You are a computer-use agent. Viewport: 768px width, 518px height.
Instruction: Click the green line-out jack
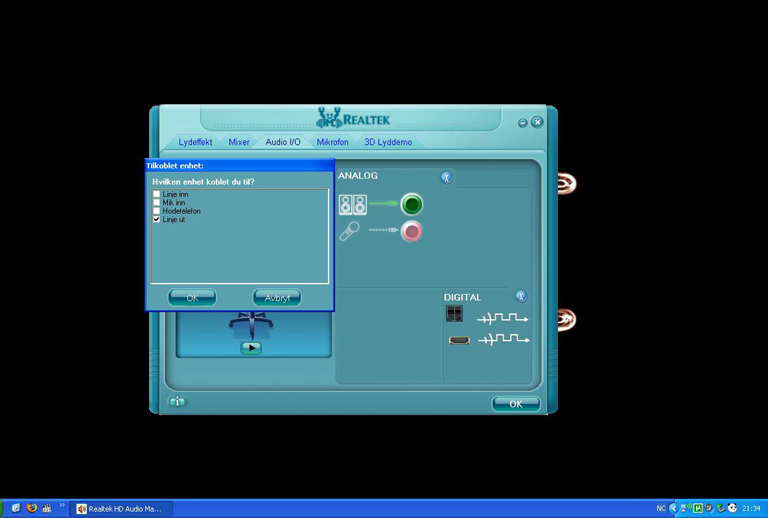tap(411, 204)
